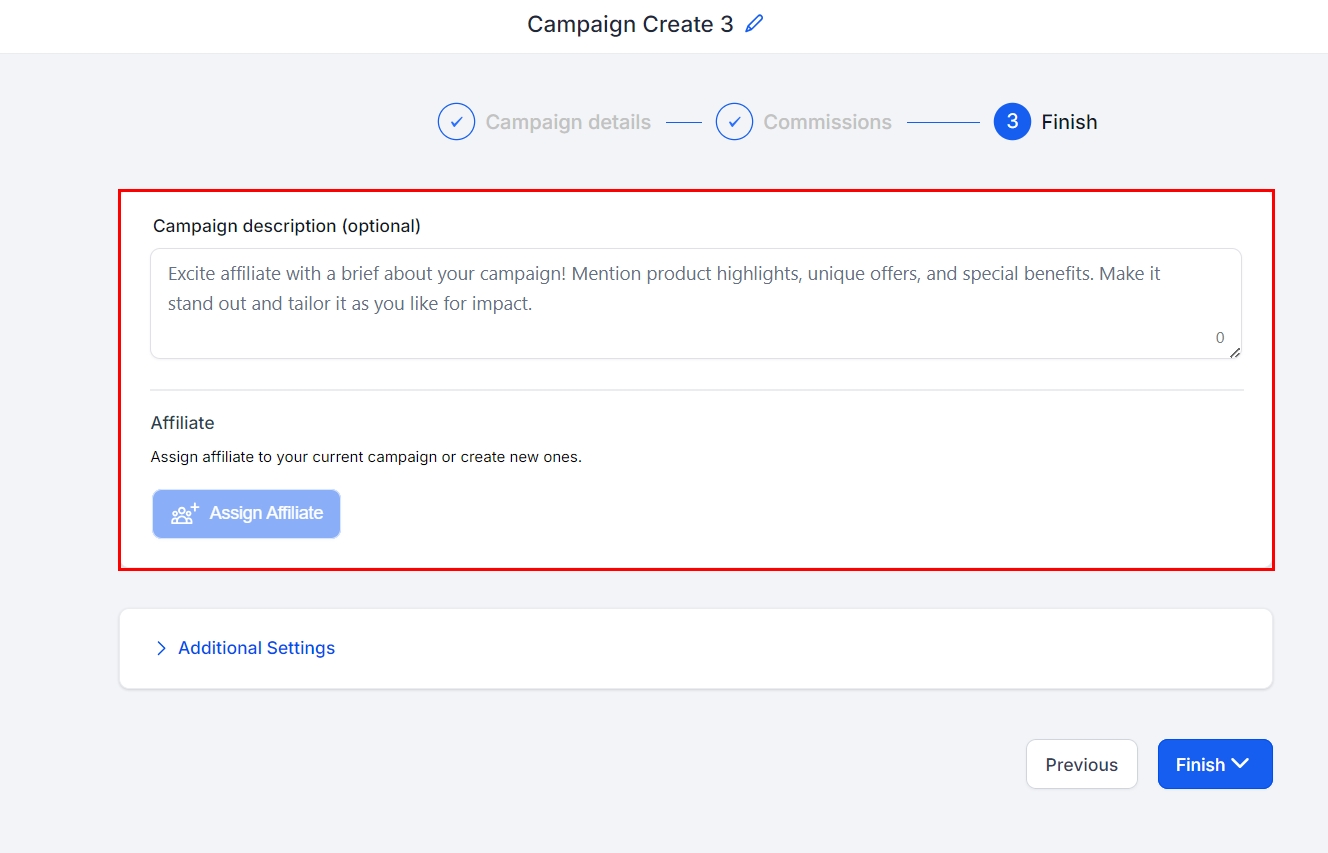Go back to the Campaign details step

click(568, 122)
